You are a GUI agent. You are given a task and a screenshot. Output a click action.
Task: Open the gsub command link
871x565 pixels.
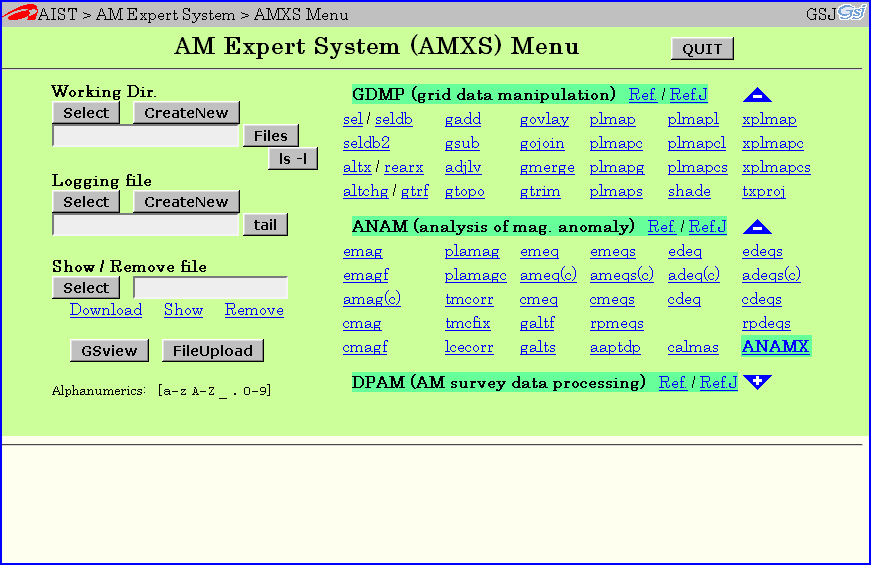pyautogui.click(x=462, y=143)
